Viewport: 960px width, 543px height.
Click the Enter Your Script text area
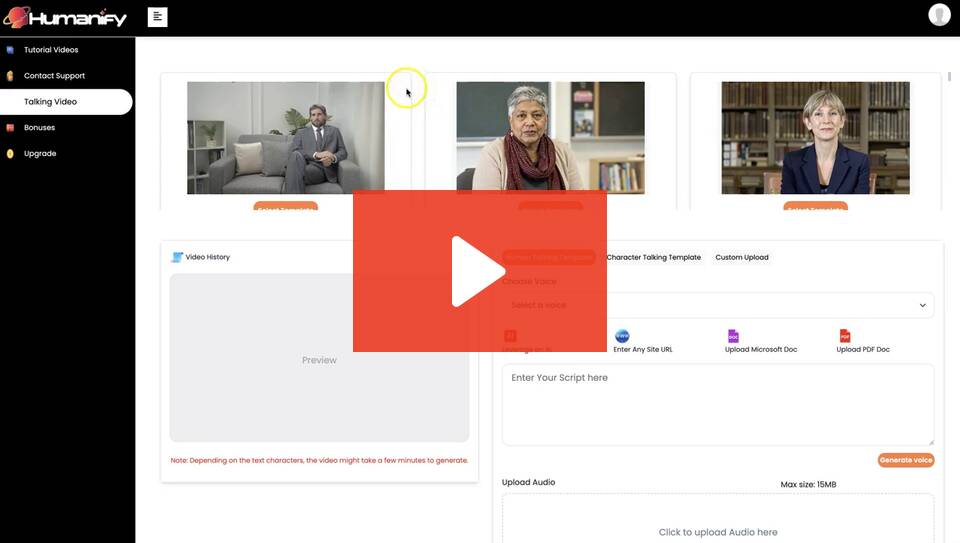tap(718, 405)
